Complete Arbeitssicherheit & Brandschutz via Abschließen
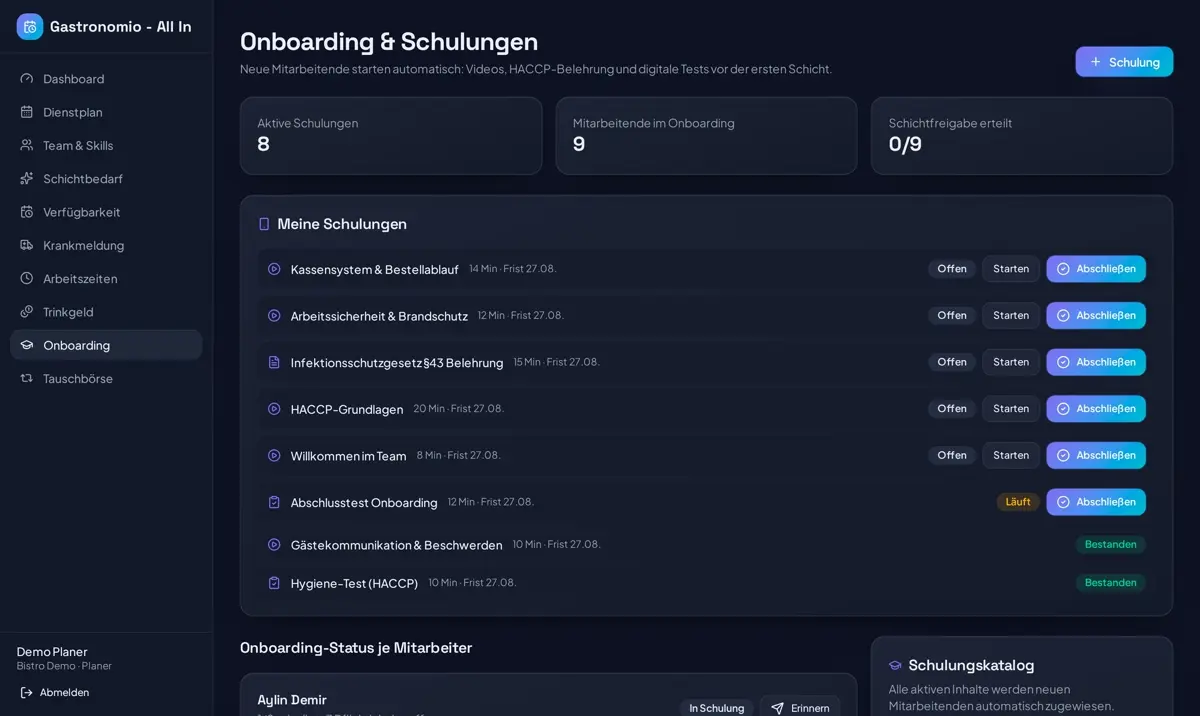Viewport: 1200px width, 716px height. click(x=1096, y=316)
